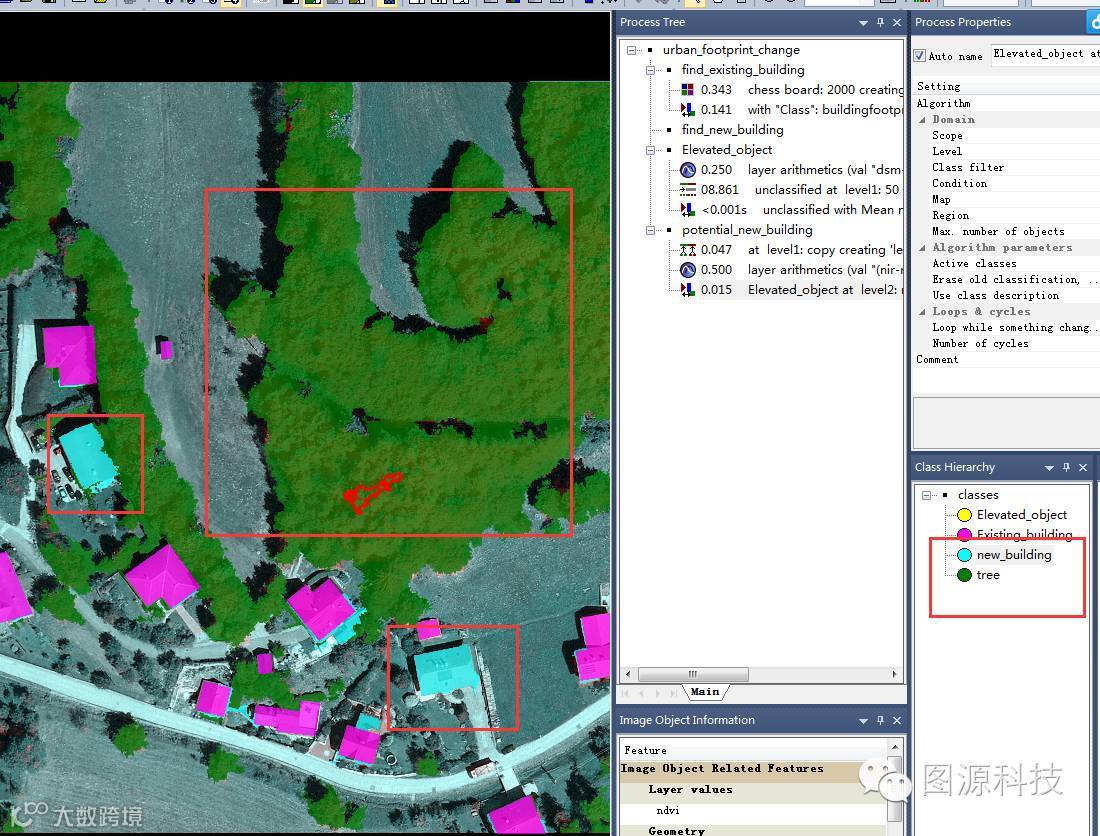
Task: Click the ndvi feature row
Action: tap(753, 811)
